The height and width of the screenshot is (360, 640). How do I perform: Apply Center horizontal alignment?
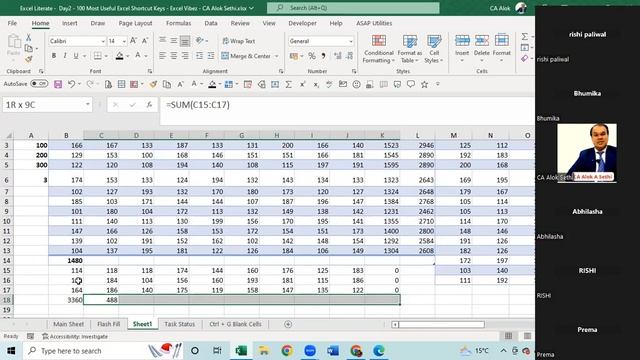(x=173, y=56)
